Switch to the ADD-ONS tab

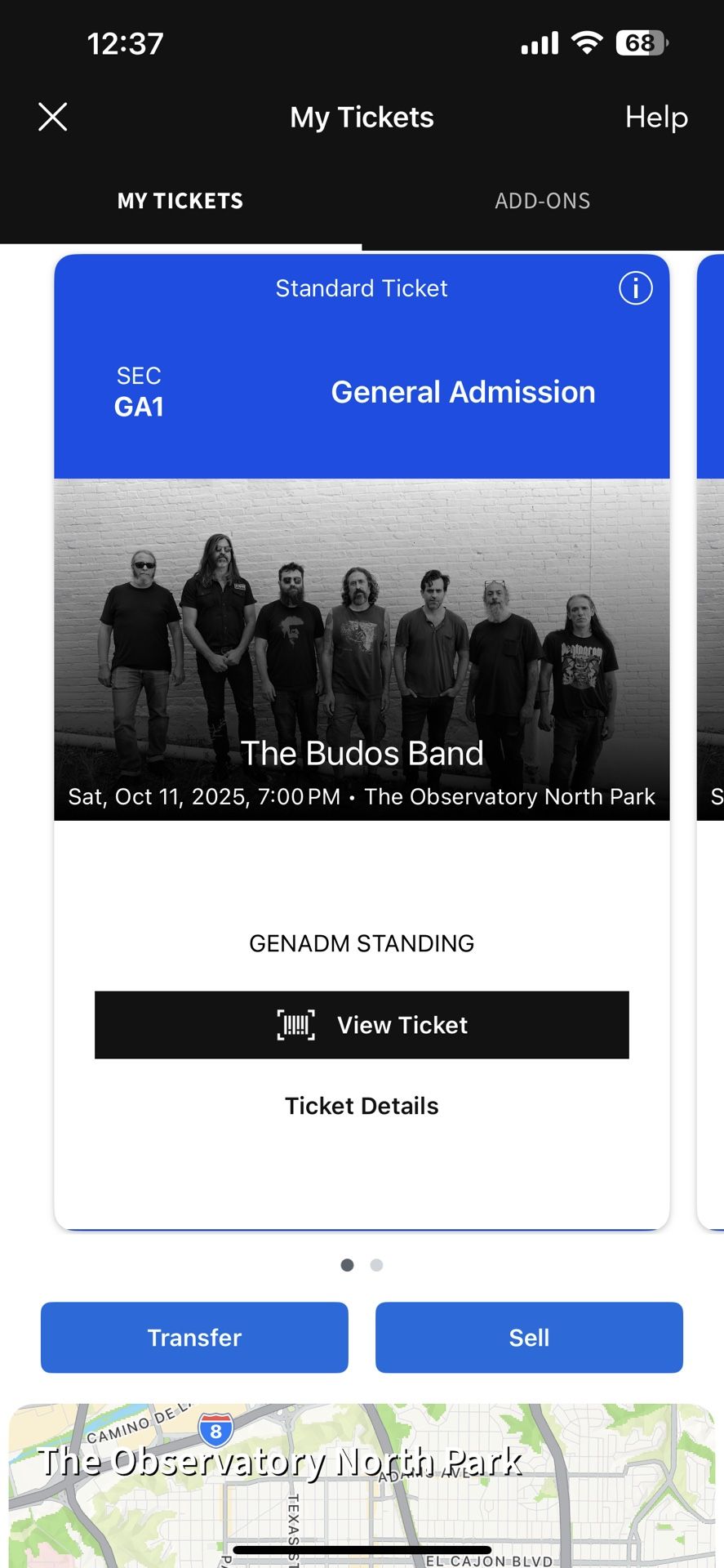click(x=543, y=201)
